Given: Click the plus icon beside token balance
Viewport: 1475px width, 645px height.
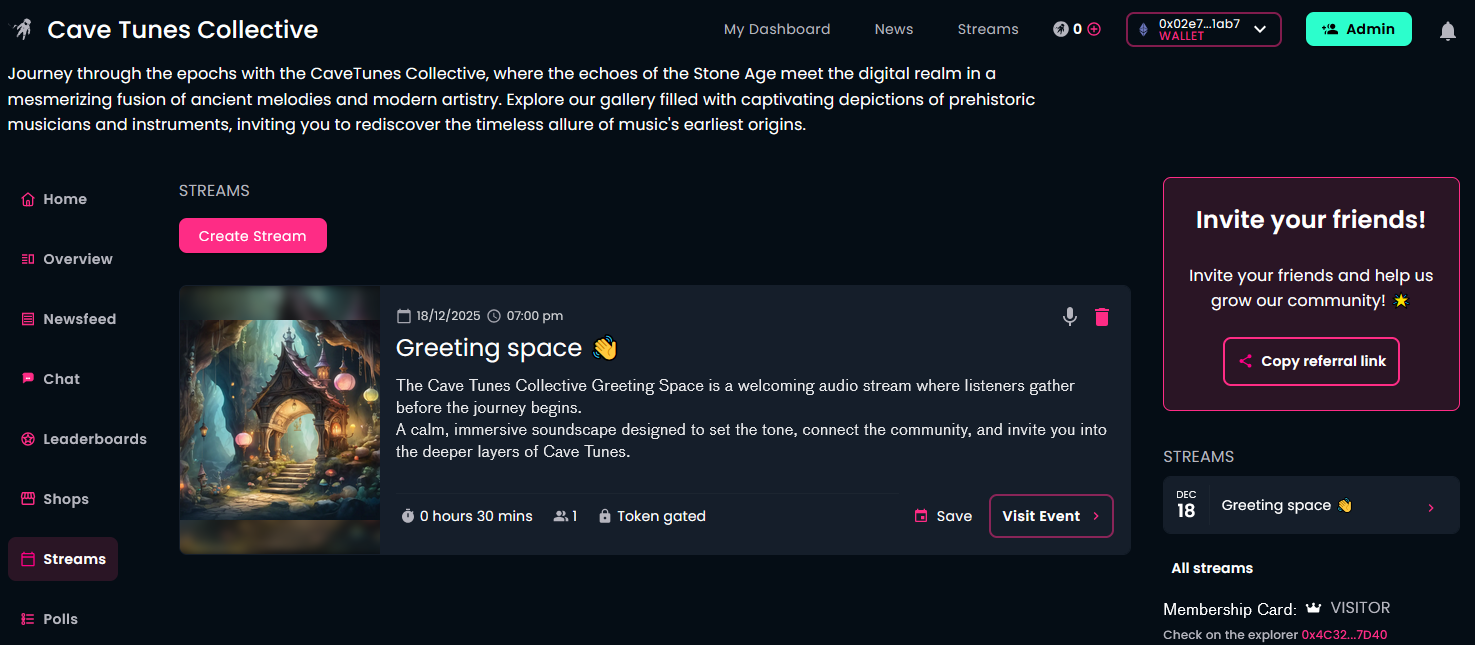Looking at the screenshot, I should click(1094, 29).
